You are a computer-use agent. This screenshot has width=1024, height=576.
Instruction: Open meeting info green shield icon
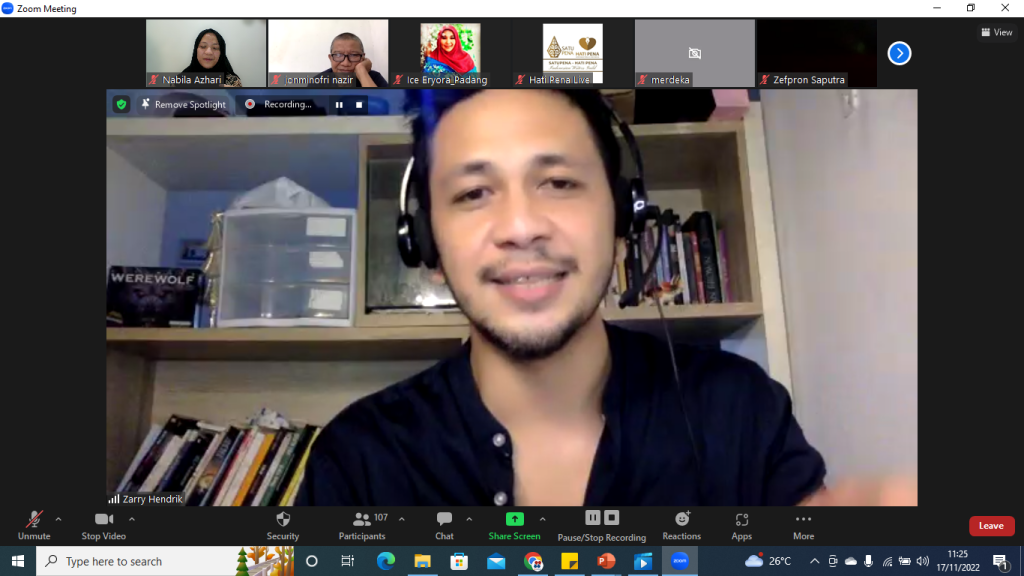pyautogui.click(x=121, y=104)
